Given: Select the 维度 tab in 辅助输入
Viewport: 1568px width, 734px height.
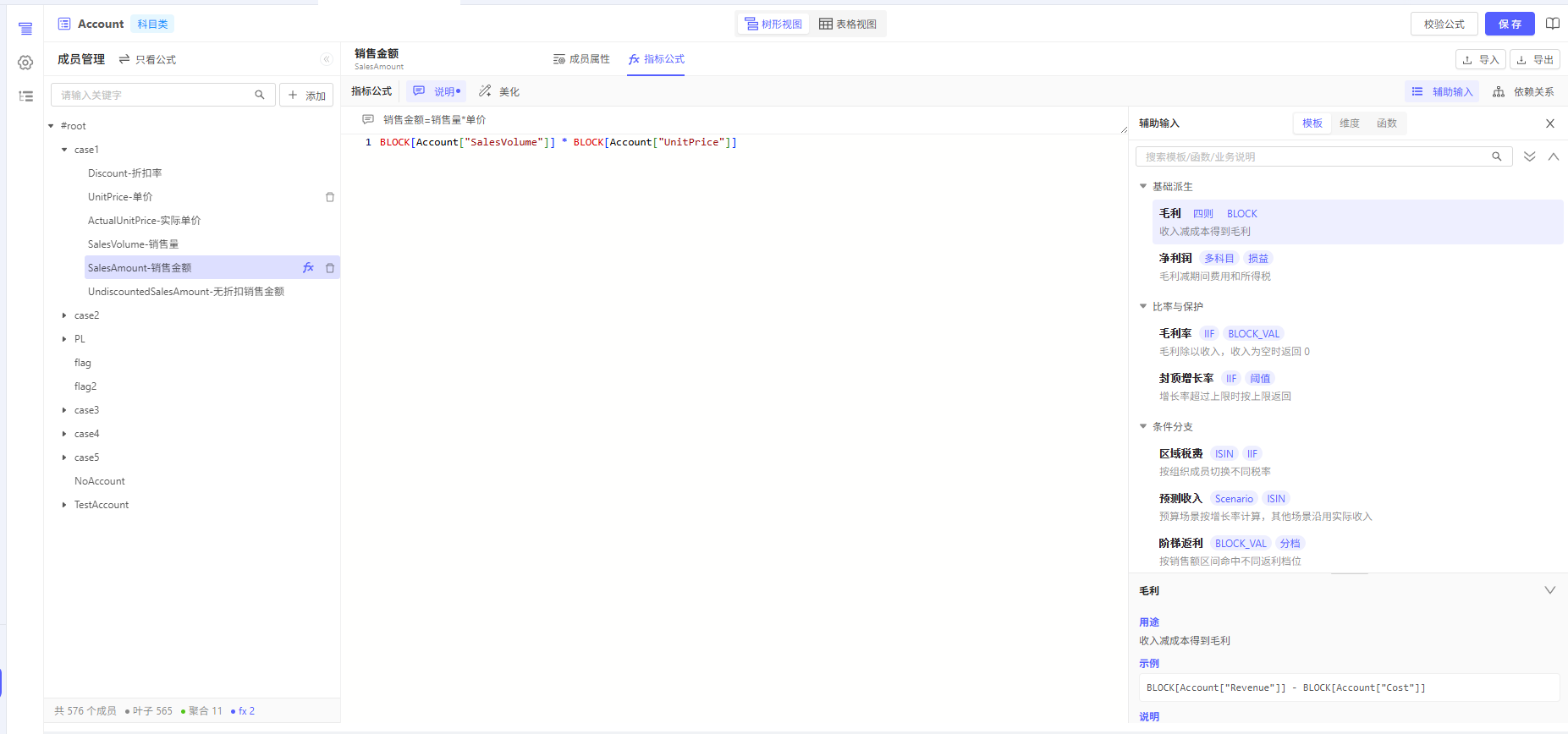Looking at the screenshot, I should pos(1350,123).
